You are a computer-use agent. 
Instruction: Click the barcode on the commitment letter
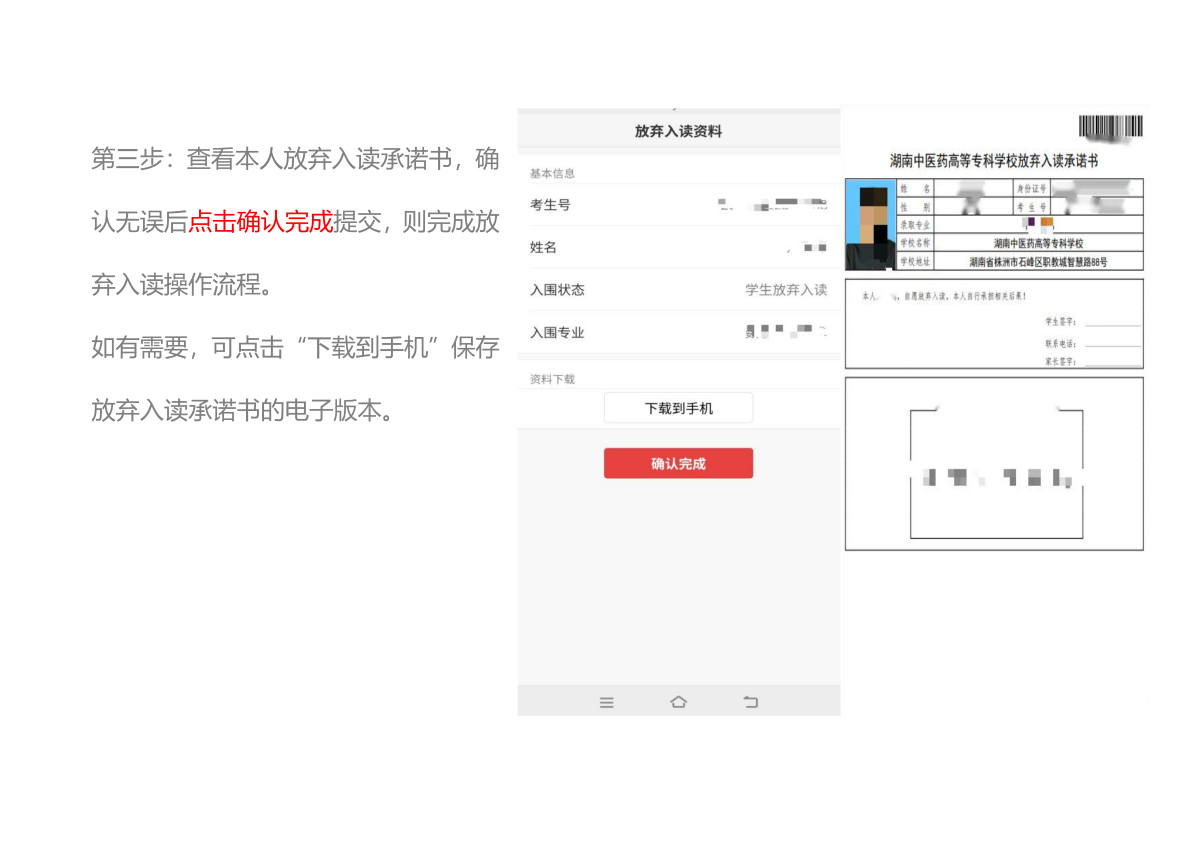(1110, 127)
